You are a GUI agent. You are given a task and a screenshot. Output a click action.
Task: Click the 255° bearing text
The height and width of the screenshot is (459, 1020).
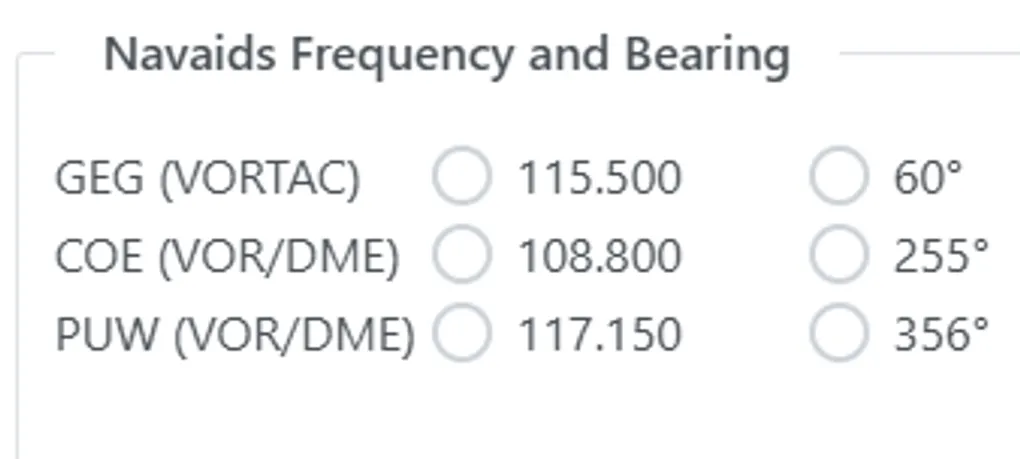[x=941, y=258]
